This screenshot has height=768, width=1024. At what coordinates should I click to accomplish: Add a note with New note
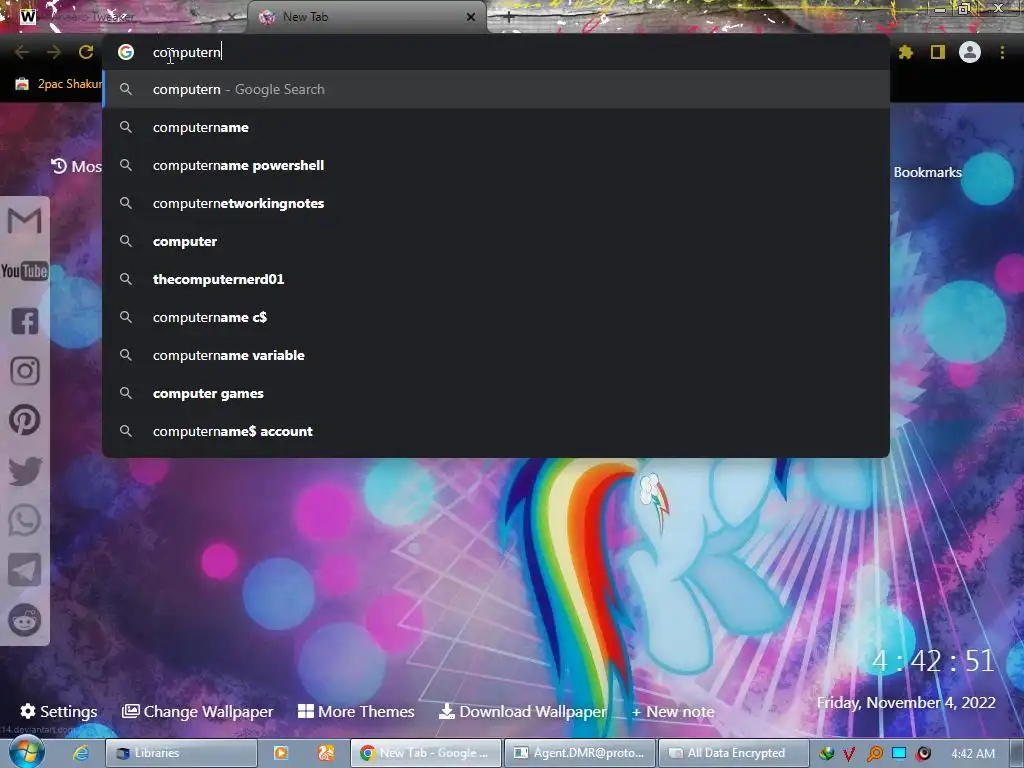[673, 712]
